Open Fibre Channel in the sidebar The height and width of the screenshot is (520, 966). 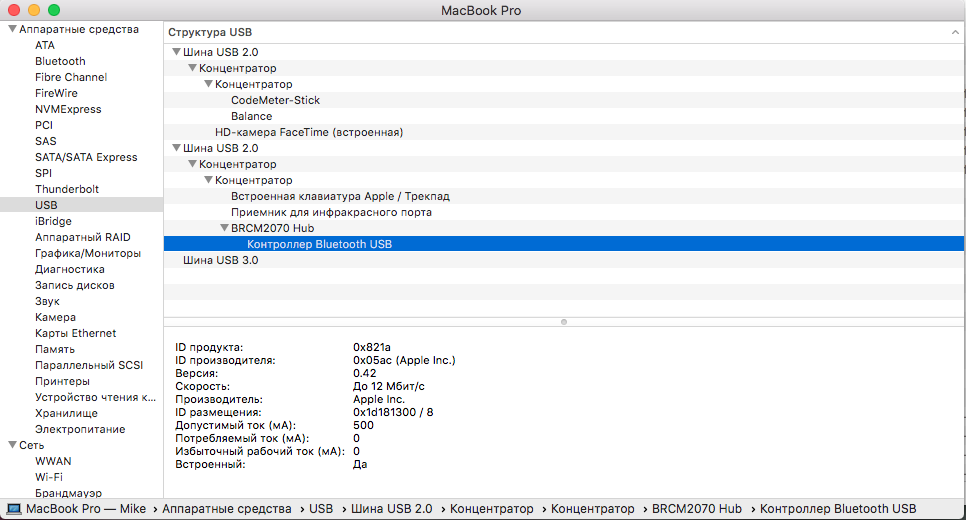pos(71,77)
